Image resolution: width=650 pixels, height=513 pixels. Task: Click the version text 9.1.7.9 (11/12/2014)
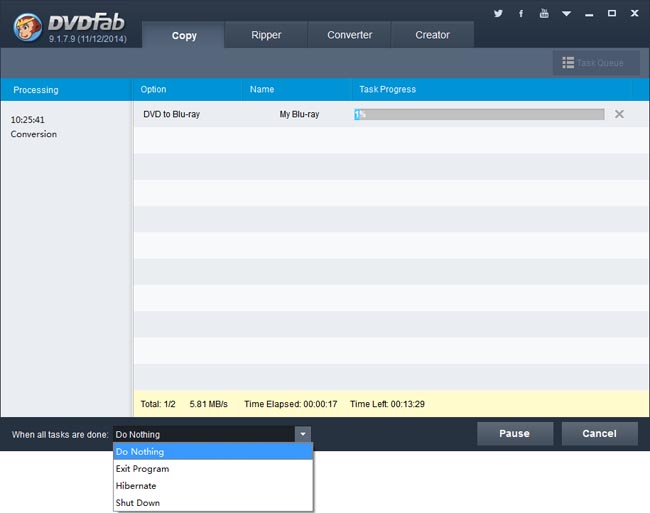pyautogui.click(x=87, y=39)
